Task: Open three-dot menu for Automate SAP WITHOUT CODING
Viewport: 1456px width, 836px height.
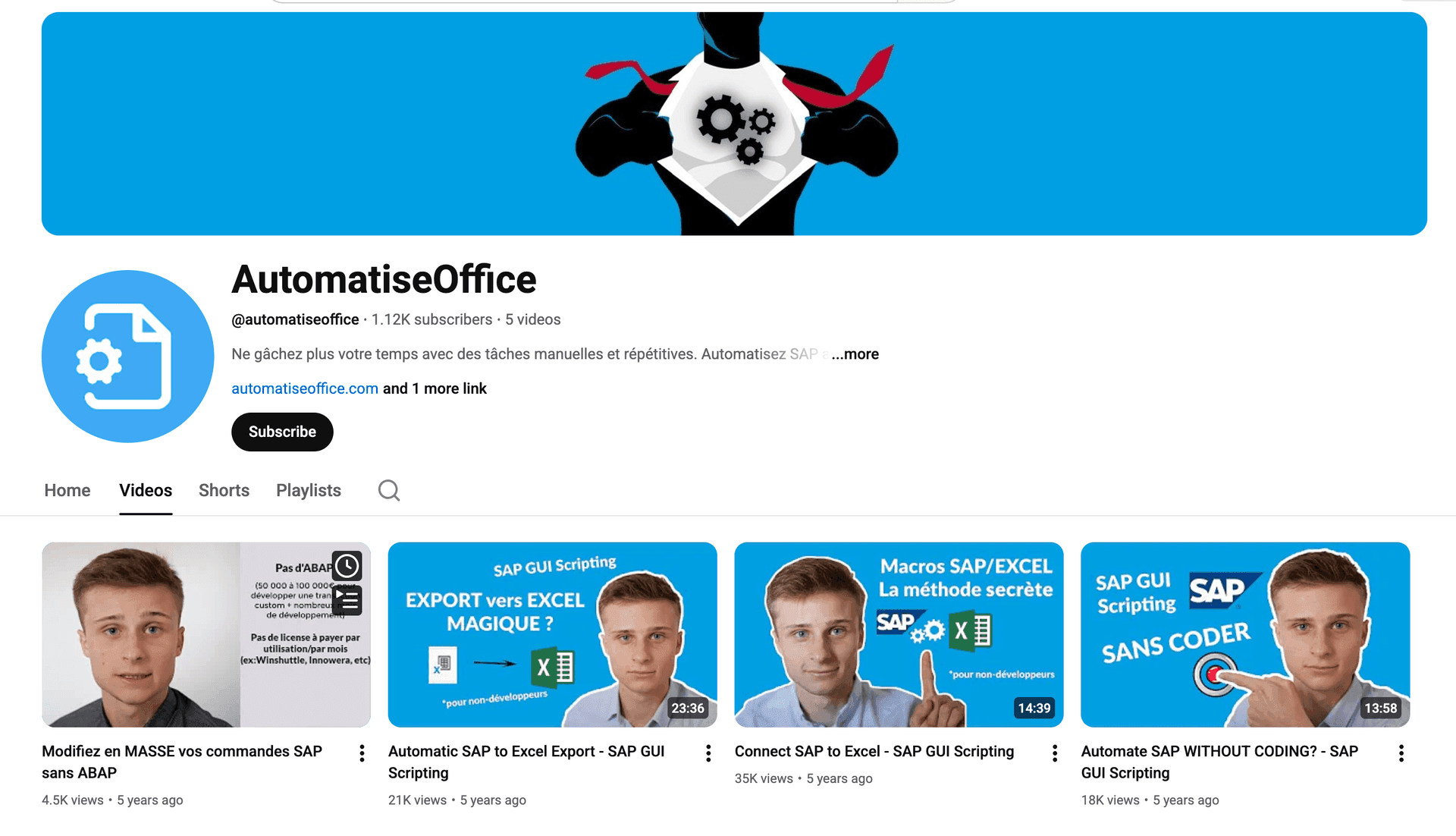Action: pos(1401,753)
